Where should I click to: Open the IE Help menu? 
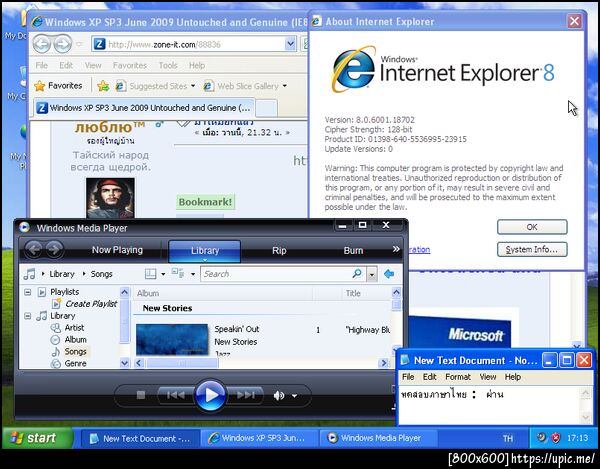point(197,65)
